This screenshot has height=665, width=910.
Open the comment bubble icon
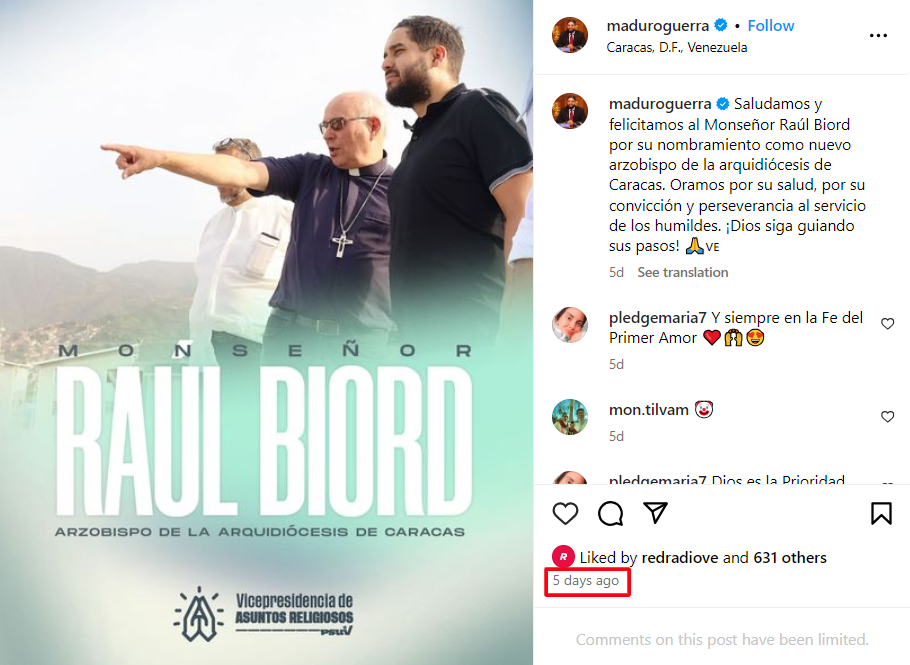pos(611,514)
